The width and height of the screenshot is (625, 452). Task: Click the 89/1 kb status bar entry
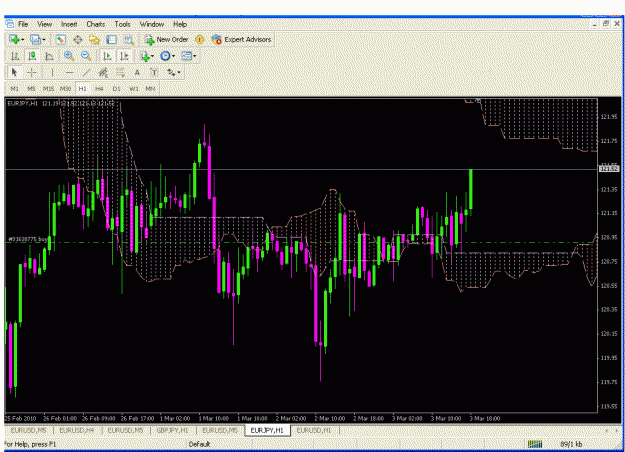(571, 444)
